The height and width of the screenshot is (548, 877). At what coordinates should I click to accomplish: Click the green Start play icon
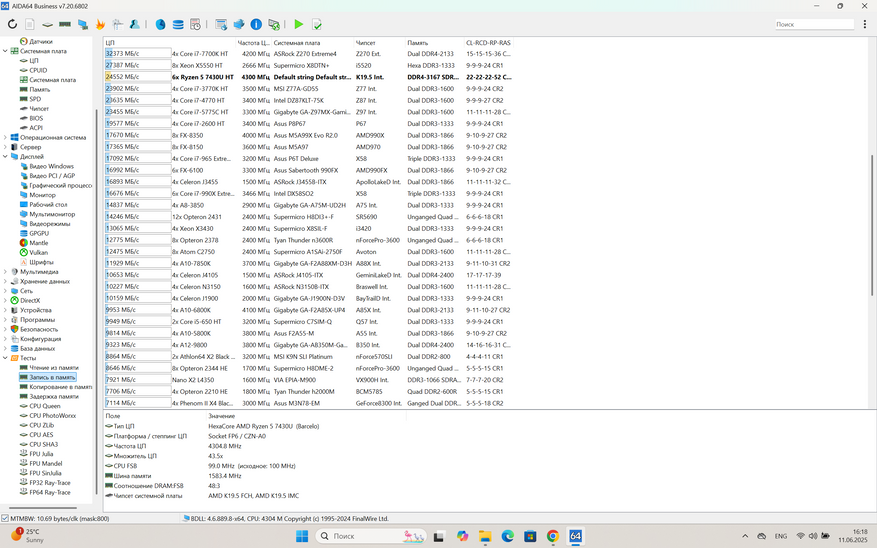click(x=299, y=24)
